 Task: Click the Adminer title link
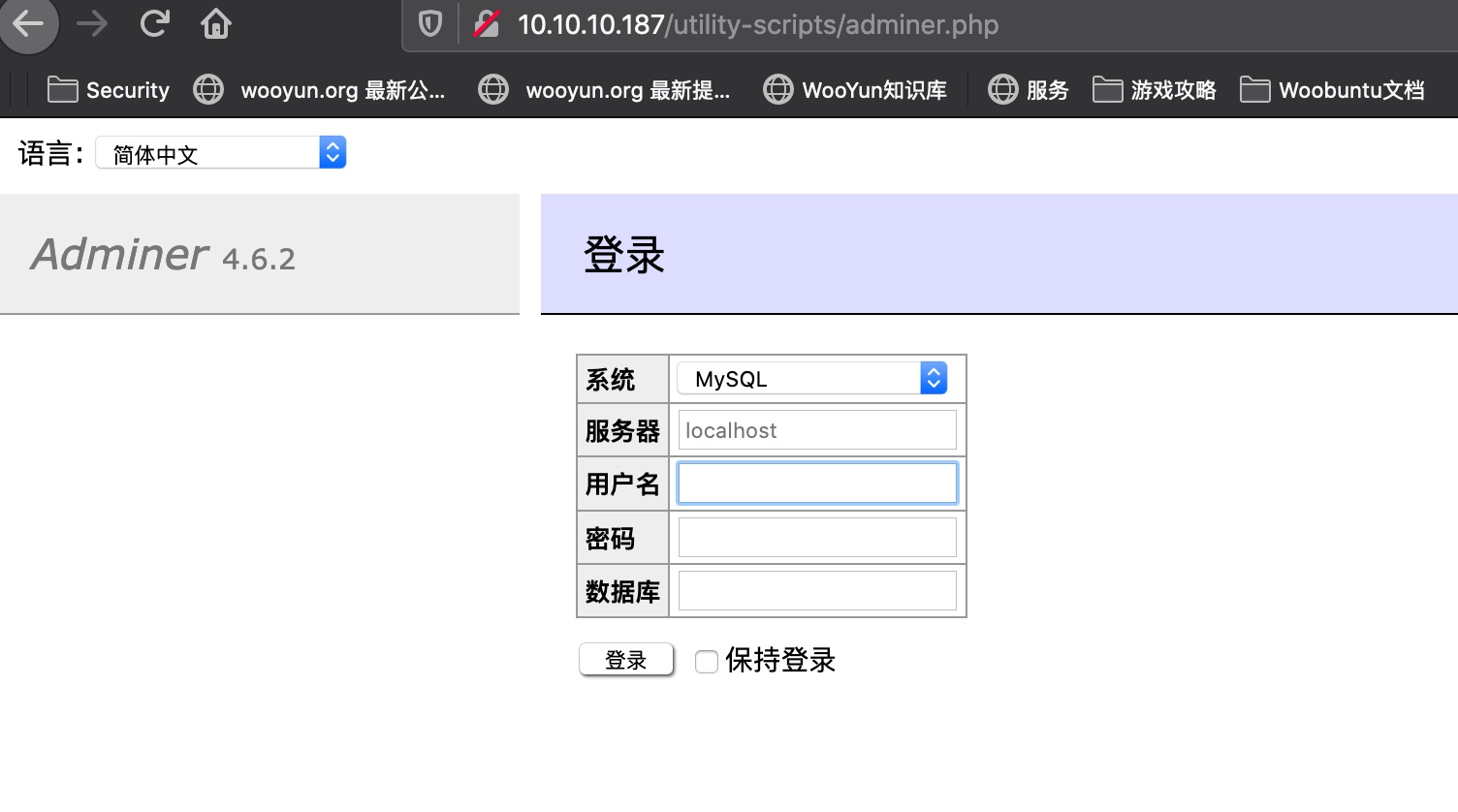tap(119, 254)
